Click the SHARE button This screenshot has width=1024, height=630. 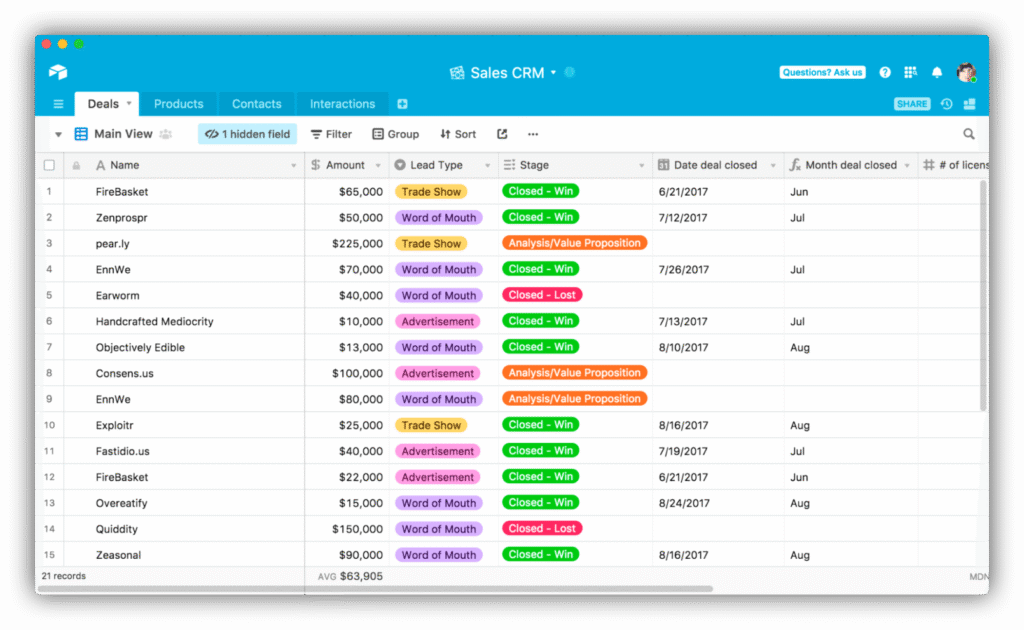coord(912,103)
